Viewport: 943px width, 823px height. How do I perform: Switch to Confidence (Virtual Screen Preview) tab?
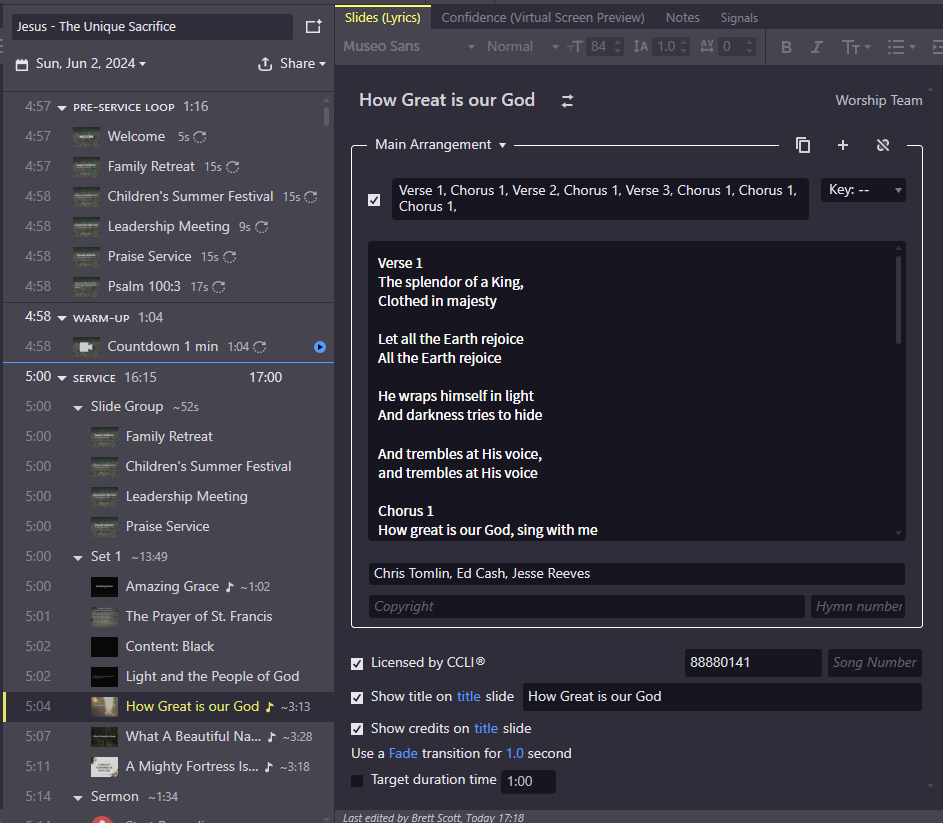[543, 17]
